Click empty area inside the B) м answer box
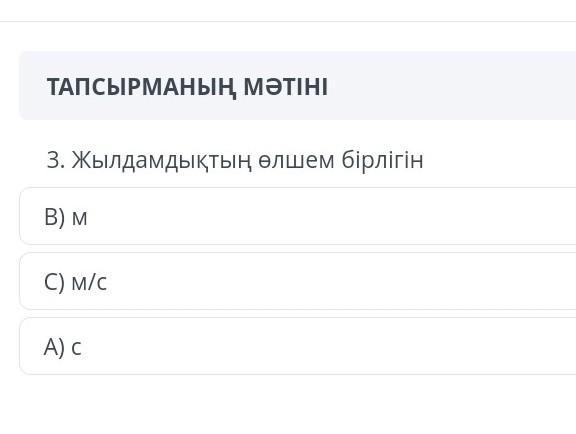Screen dimensions: 576x434 331,216
